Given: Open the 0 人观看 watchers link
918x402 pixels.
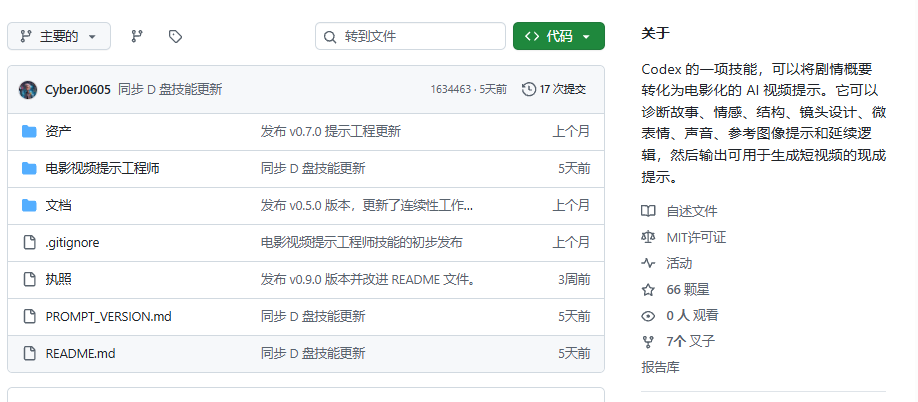Looking at the screenshot, I should point(692,315).
